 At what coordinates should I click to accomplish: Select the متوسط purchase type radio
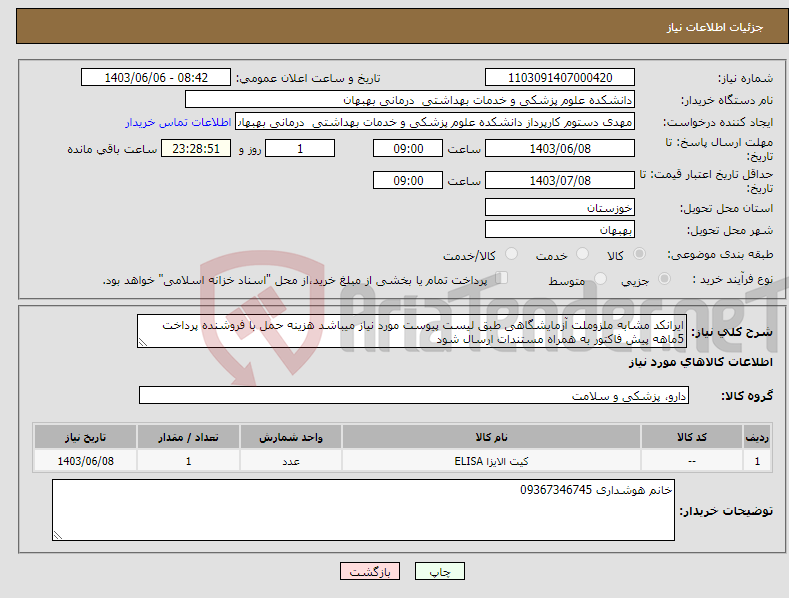click(600, 278)
